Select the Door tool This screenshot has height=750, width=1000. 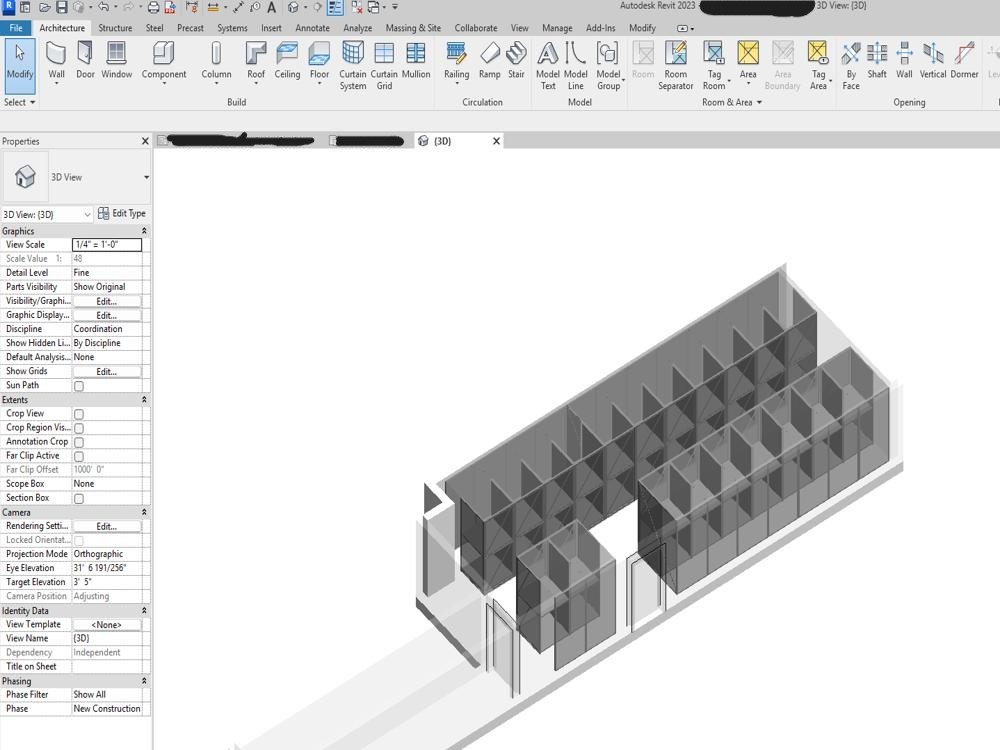point(85,61)
